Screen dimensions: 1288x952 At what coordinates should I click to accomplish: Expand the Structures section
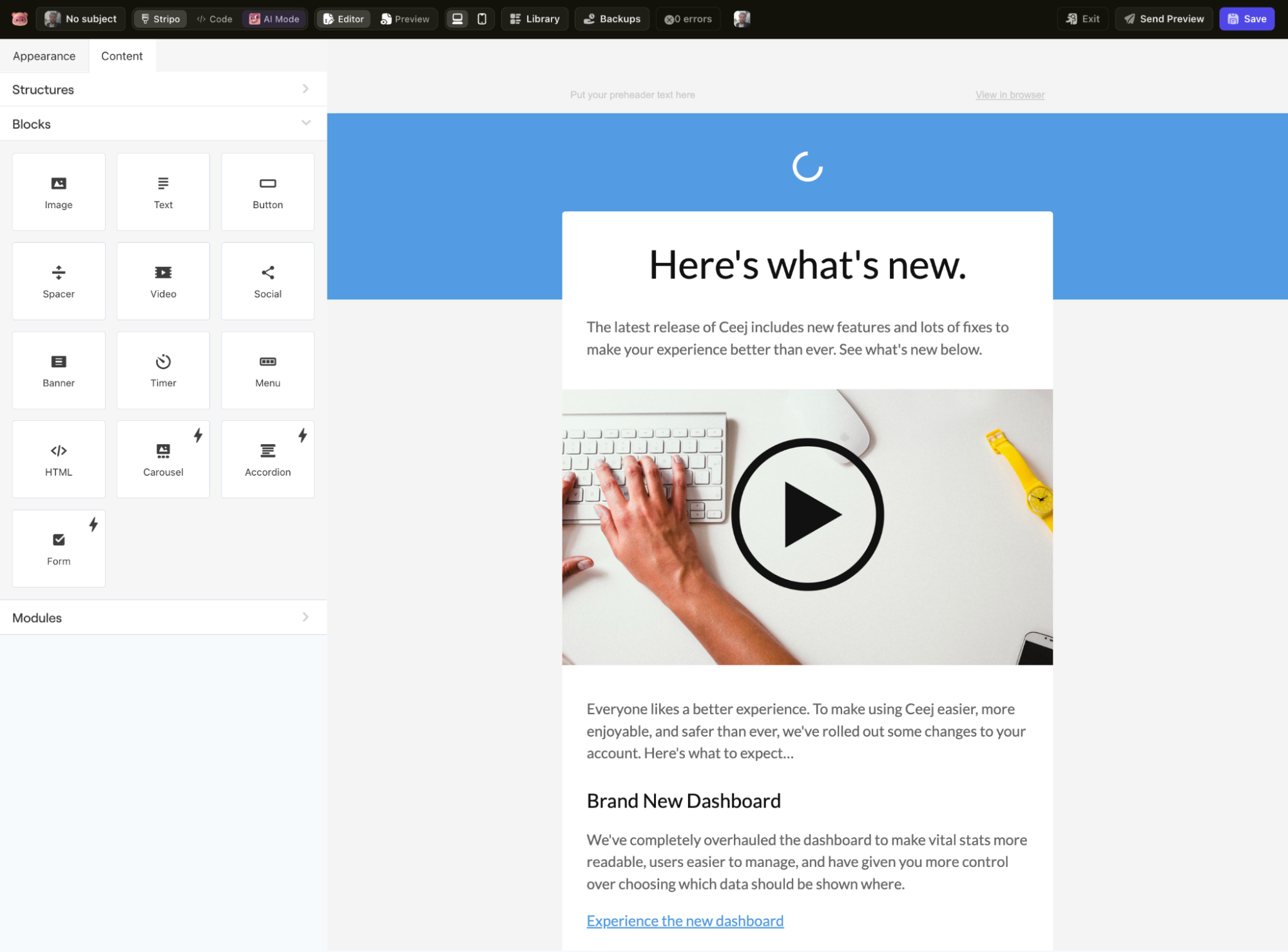pyautogui.click(x=163, y=90)
